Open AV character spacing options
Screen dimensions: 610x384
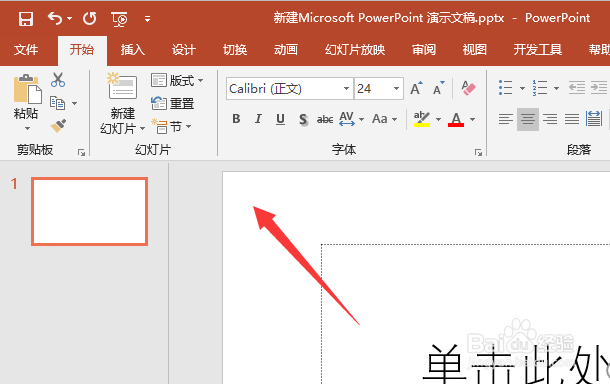point(351,119)
